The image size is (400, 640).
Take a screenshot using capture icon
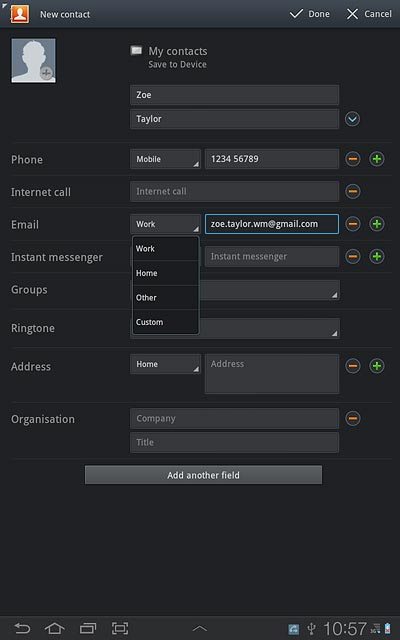point(120,628)
